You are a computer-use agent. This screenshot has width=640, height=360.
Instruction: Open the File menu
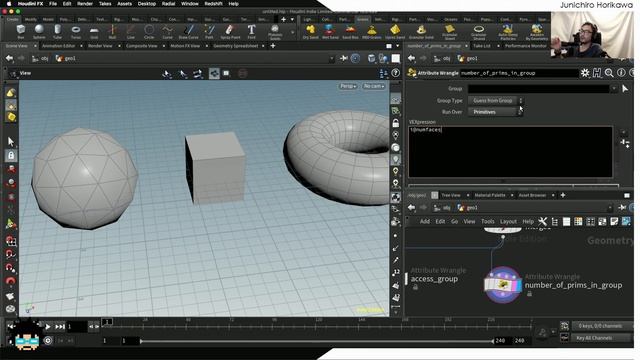pyautogui.click(x=53, y=4)
